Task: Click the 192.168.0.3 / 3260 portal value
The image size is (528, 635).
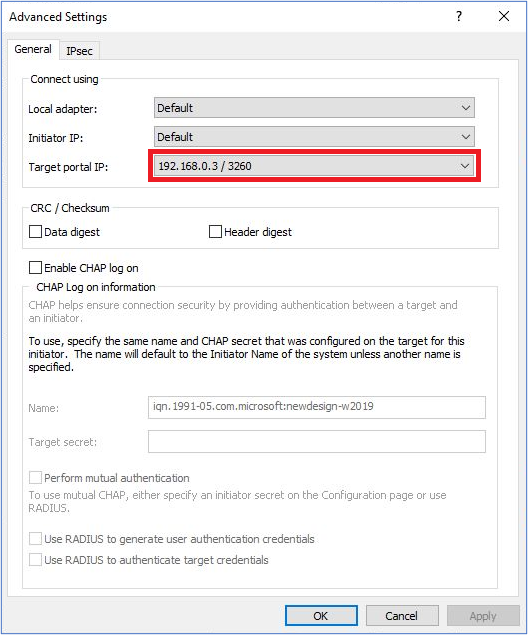Action: [205, 166]
